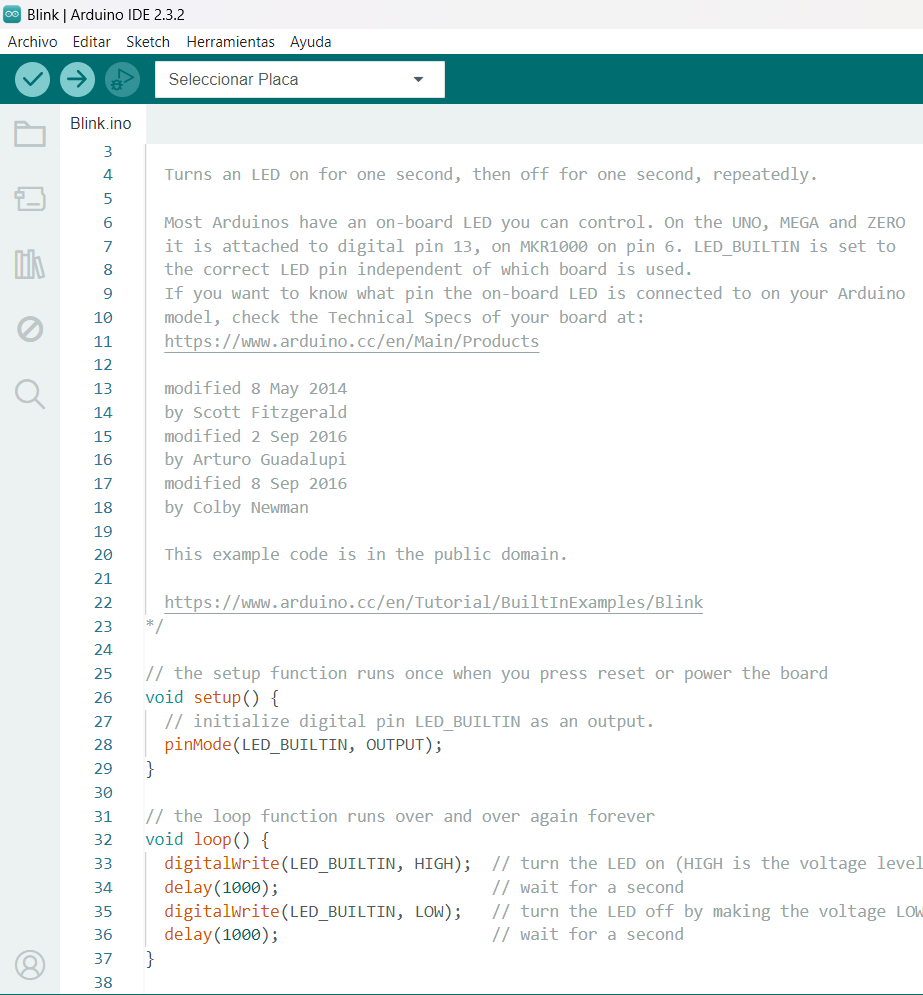
Task: Follow the Tutorial/BuiltInExamples/Blink link
Action: pyautogui.click(x=433, y=602)
